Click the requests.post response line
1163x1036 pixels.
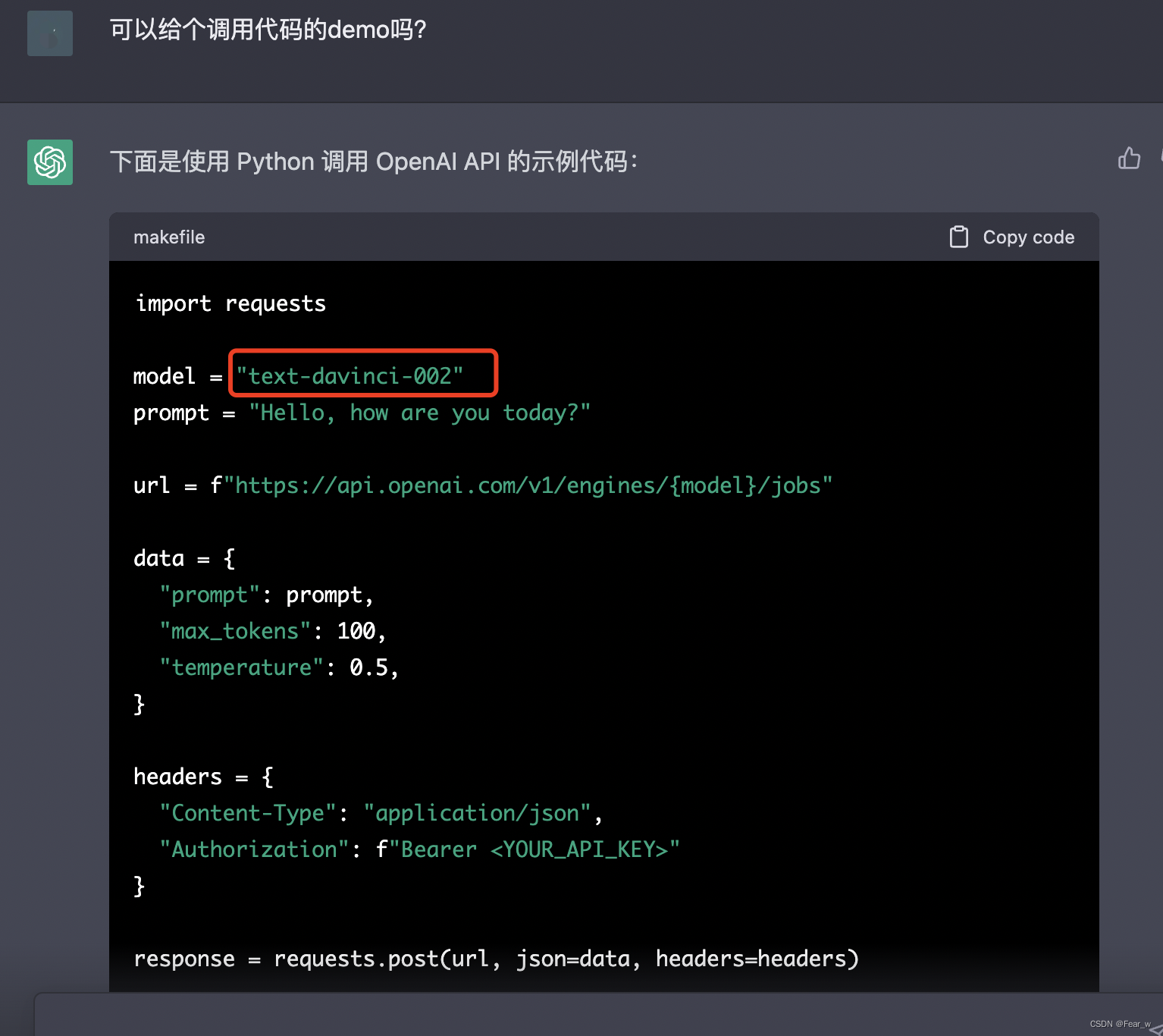[x=497, y=959]
